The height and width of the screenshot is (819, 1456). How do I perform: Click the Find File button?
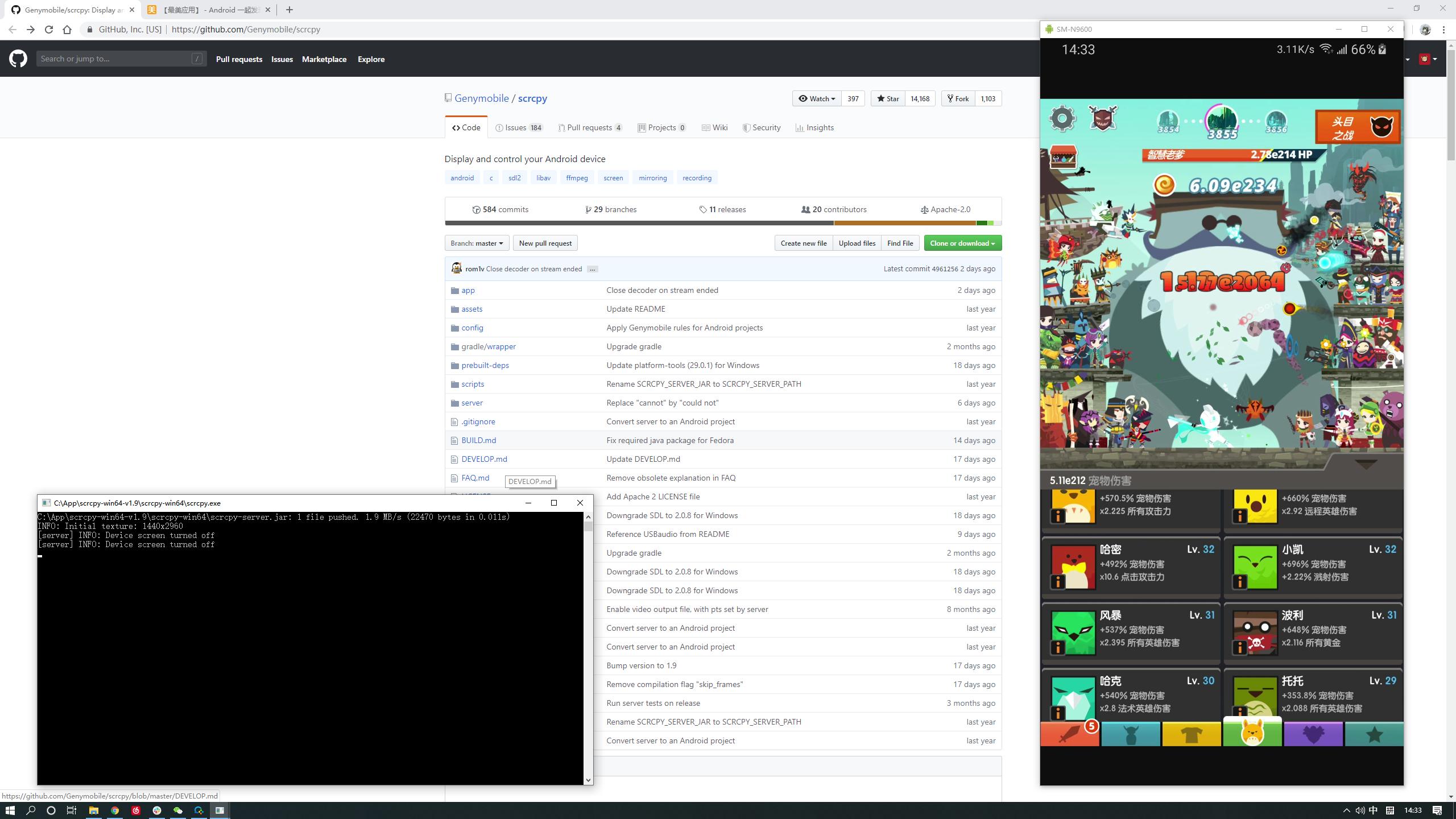900,243
